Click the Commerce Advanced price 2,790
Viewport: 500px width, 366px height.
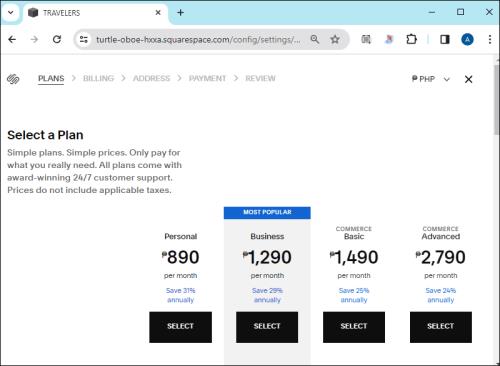pos(441,257)
